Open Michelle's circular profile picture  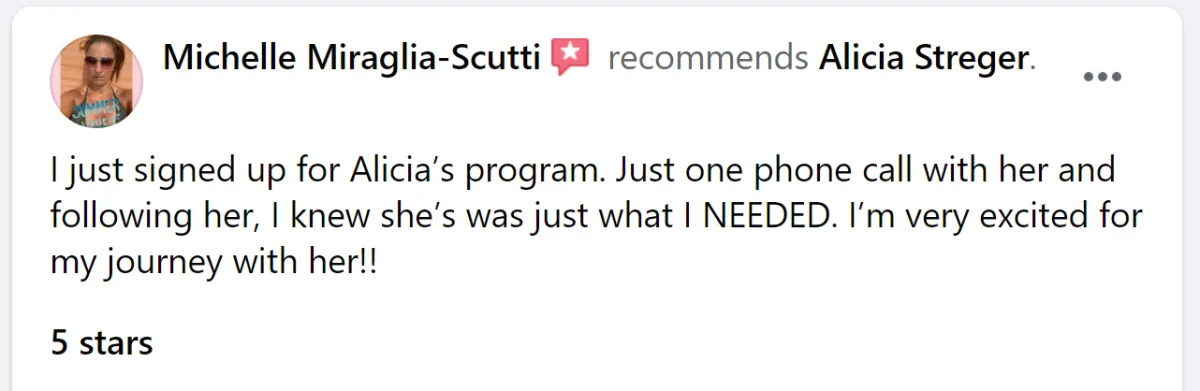coord(96,81)
